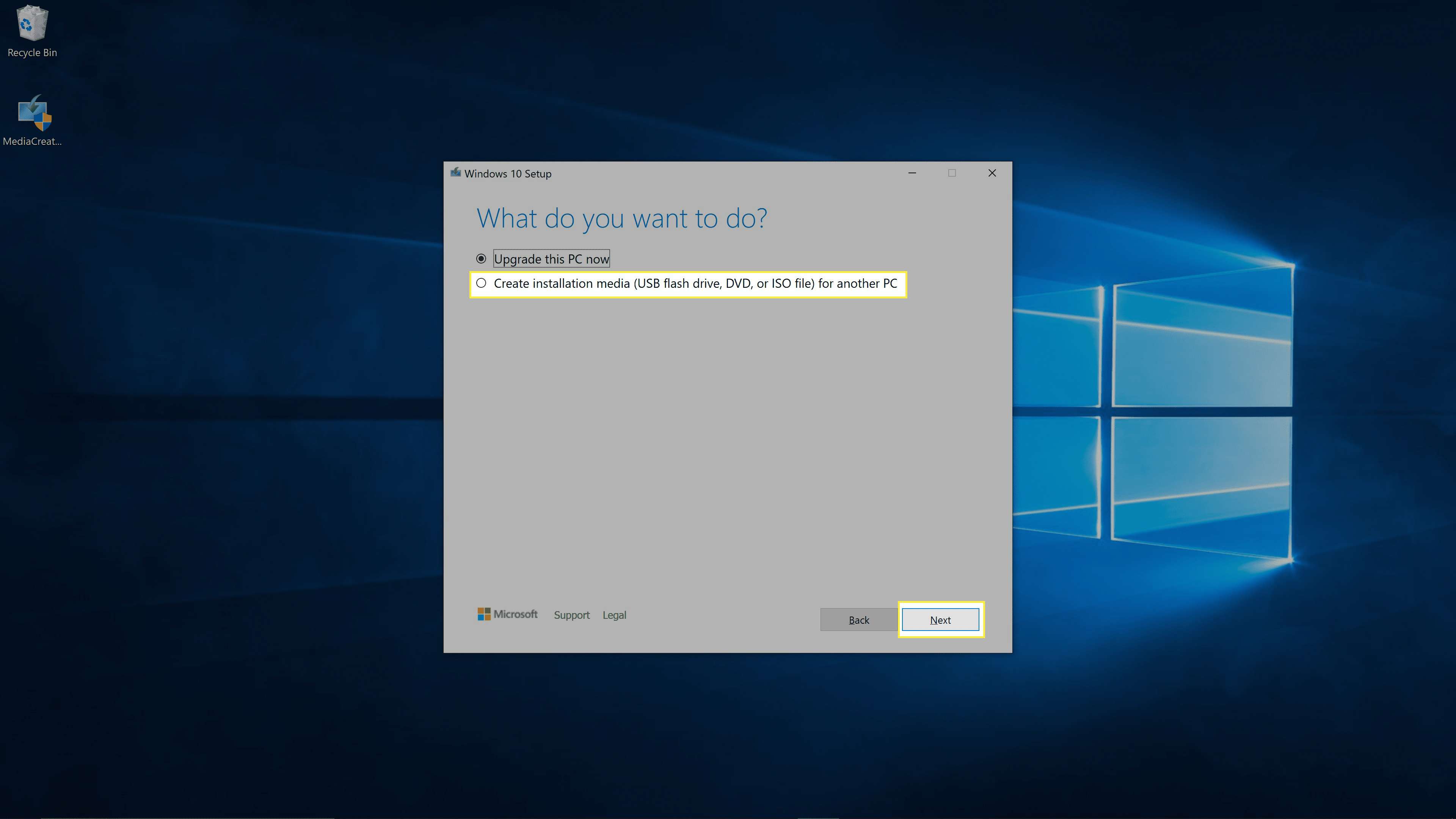Click the Next button
The width and height of the screenshot is (1456, 819).
(940, 620)
